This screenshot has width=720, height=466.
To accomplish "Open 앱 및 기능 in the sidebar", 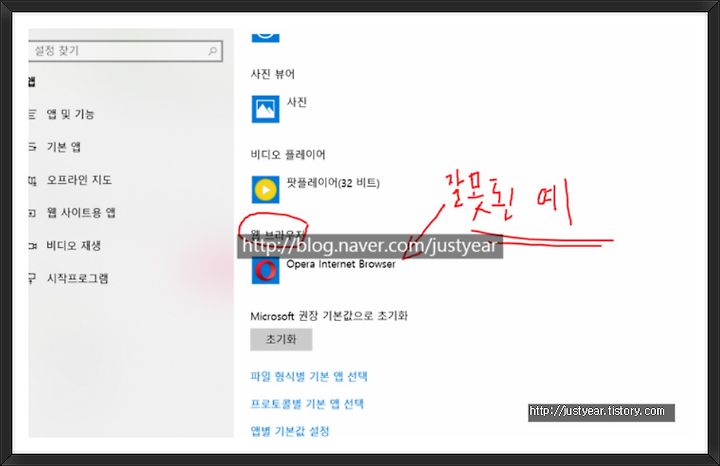I will pos(70,114).
